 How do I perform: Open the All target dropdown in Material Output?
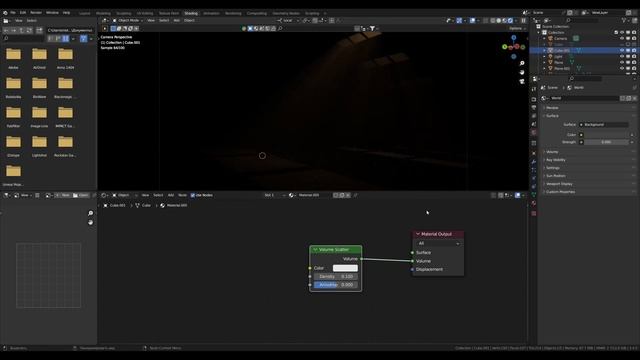(438, 243)
